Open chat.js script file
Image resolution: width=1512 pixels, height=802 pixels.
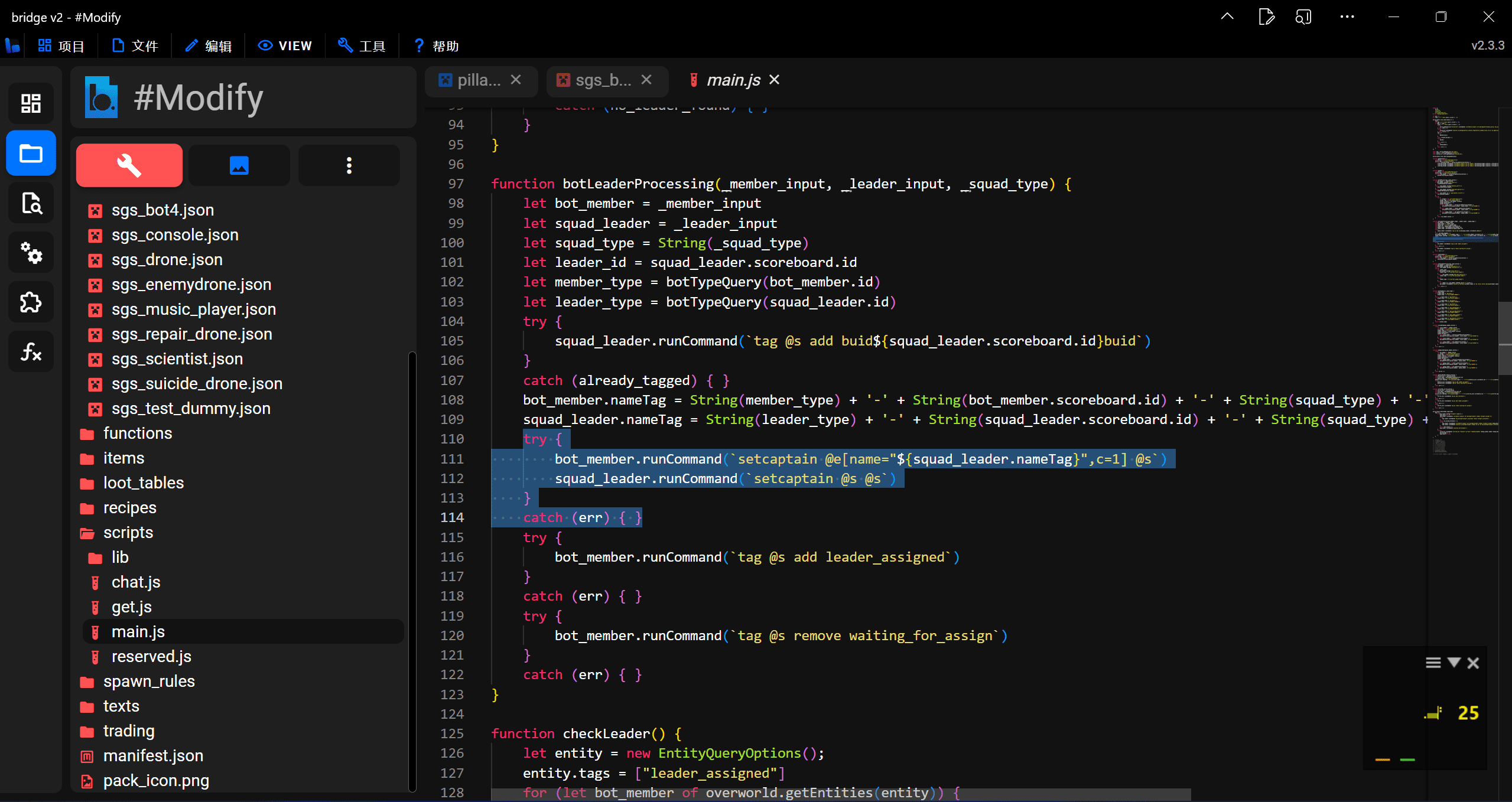(x=243, y=582)
